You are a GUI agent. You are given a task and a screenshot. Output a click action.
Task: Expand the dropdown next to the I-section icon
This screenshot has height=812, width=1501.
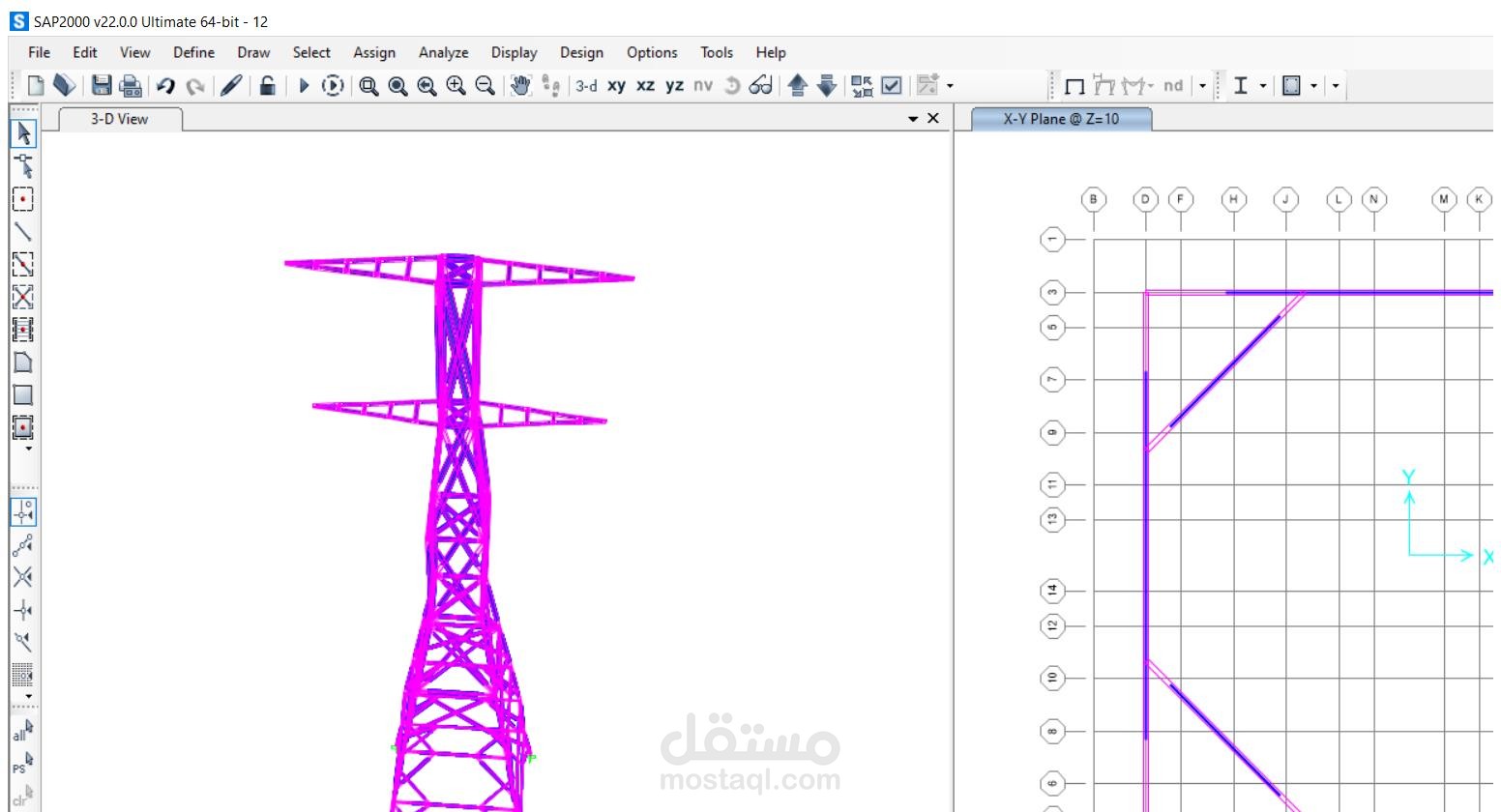(x=1263, y=85)
